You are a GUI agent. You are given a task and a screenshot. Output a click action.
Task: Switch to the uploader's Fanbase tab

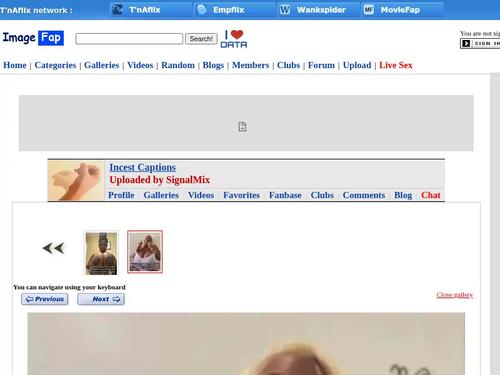[285, 195]
